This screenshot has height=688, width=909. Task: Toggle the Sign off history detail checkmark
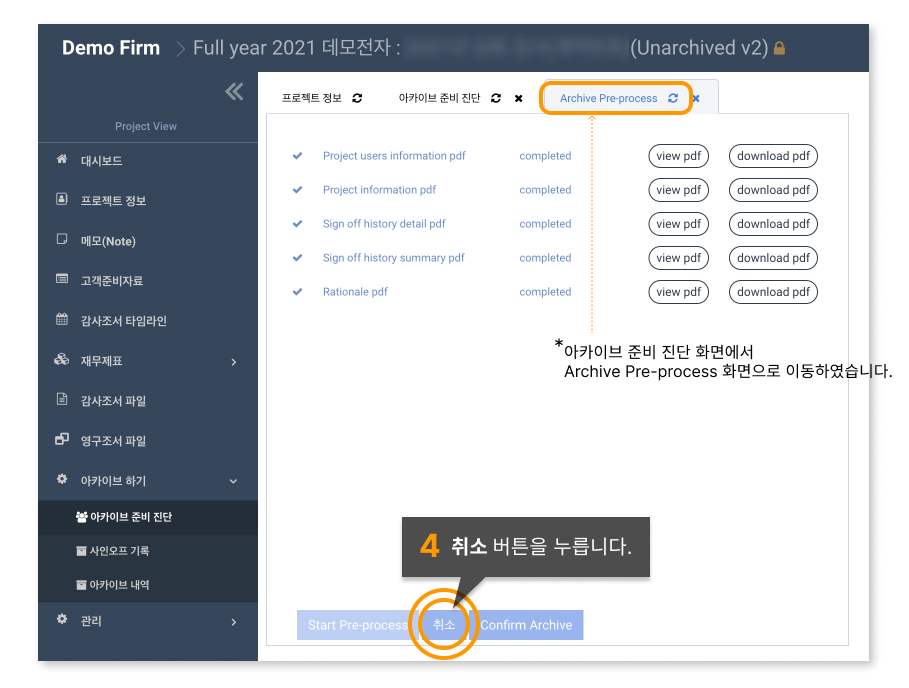point(297,224)
